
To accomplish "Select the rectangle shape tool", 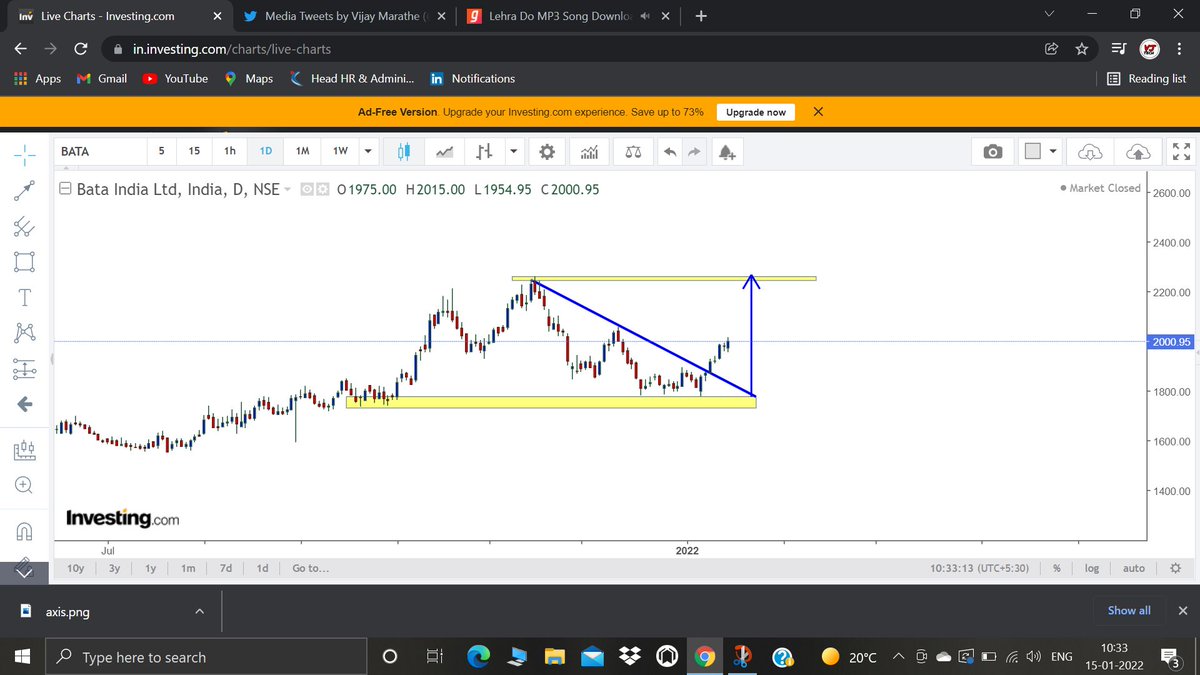I will click(x=25, y=261).
